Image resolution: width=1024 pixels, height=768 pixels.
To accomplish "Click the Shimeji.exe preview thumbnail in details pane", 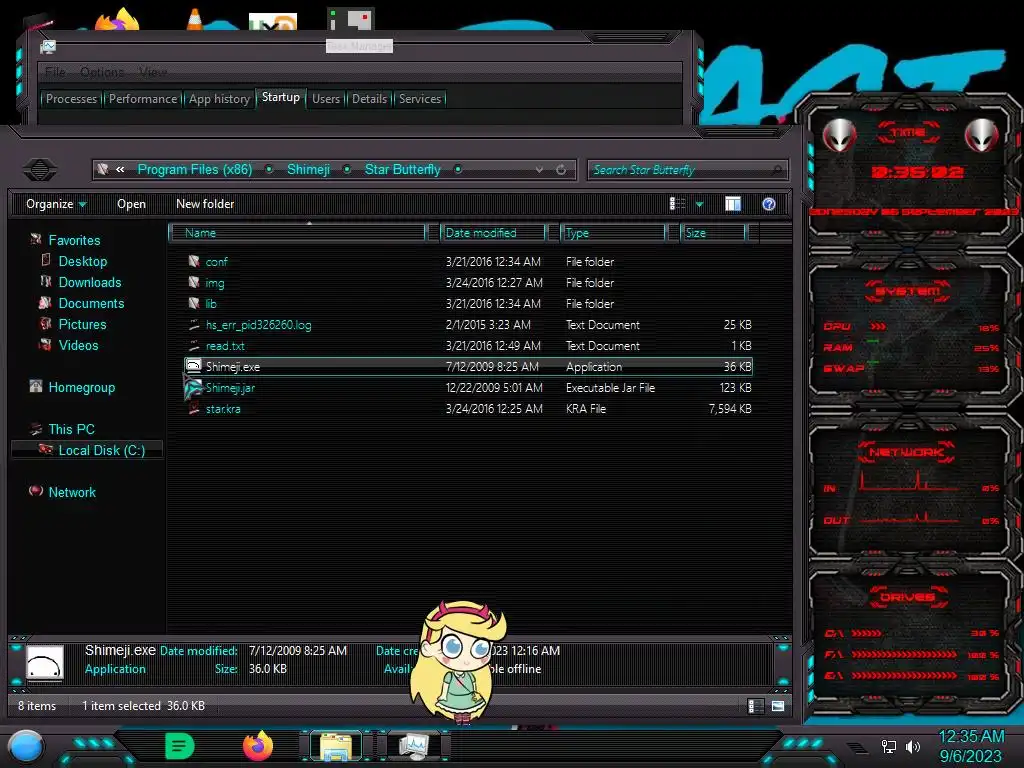I will pos(45,664).
